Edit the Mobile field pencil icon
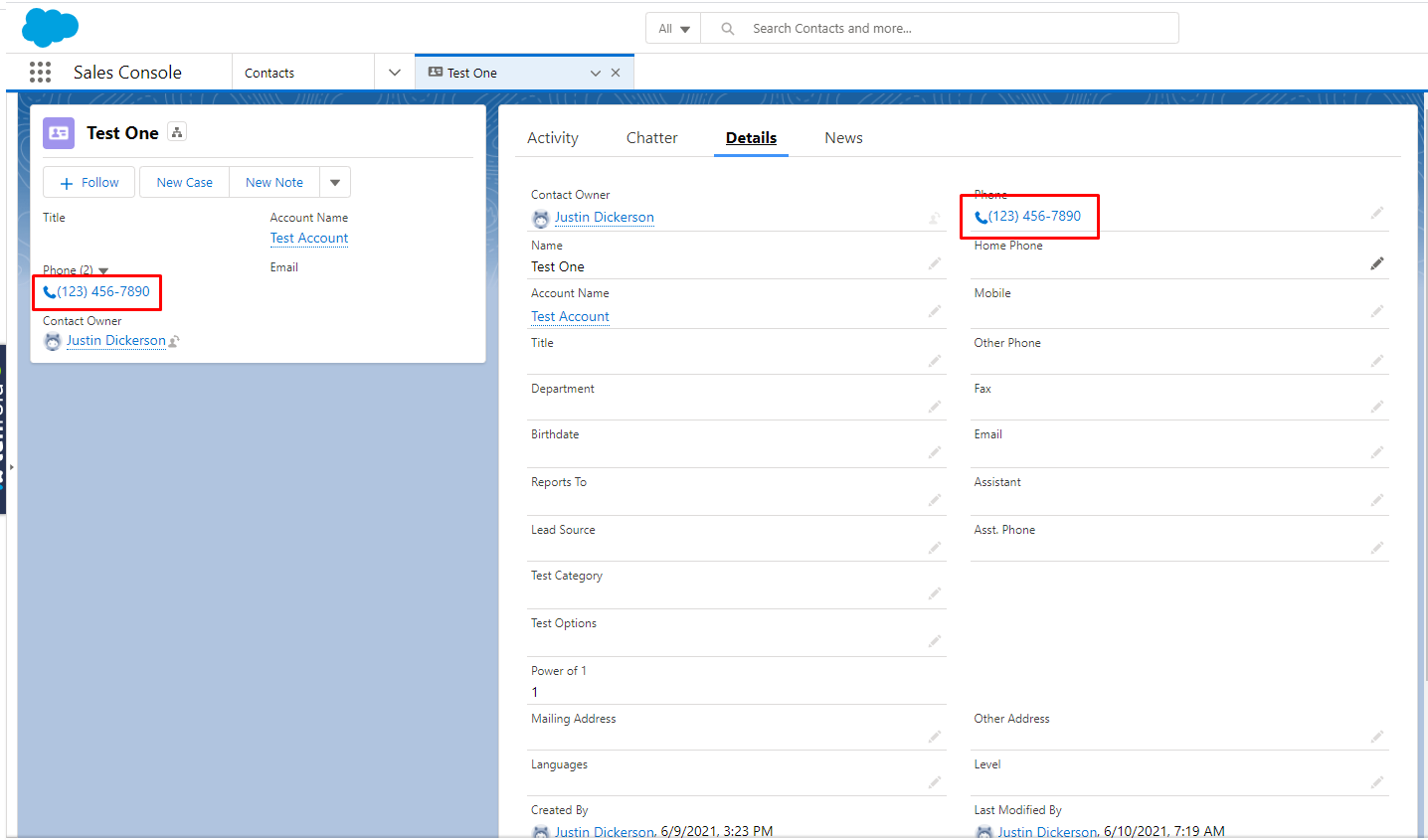 pyautogui.click(x=1377, y=311)
